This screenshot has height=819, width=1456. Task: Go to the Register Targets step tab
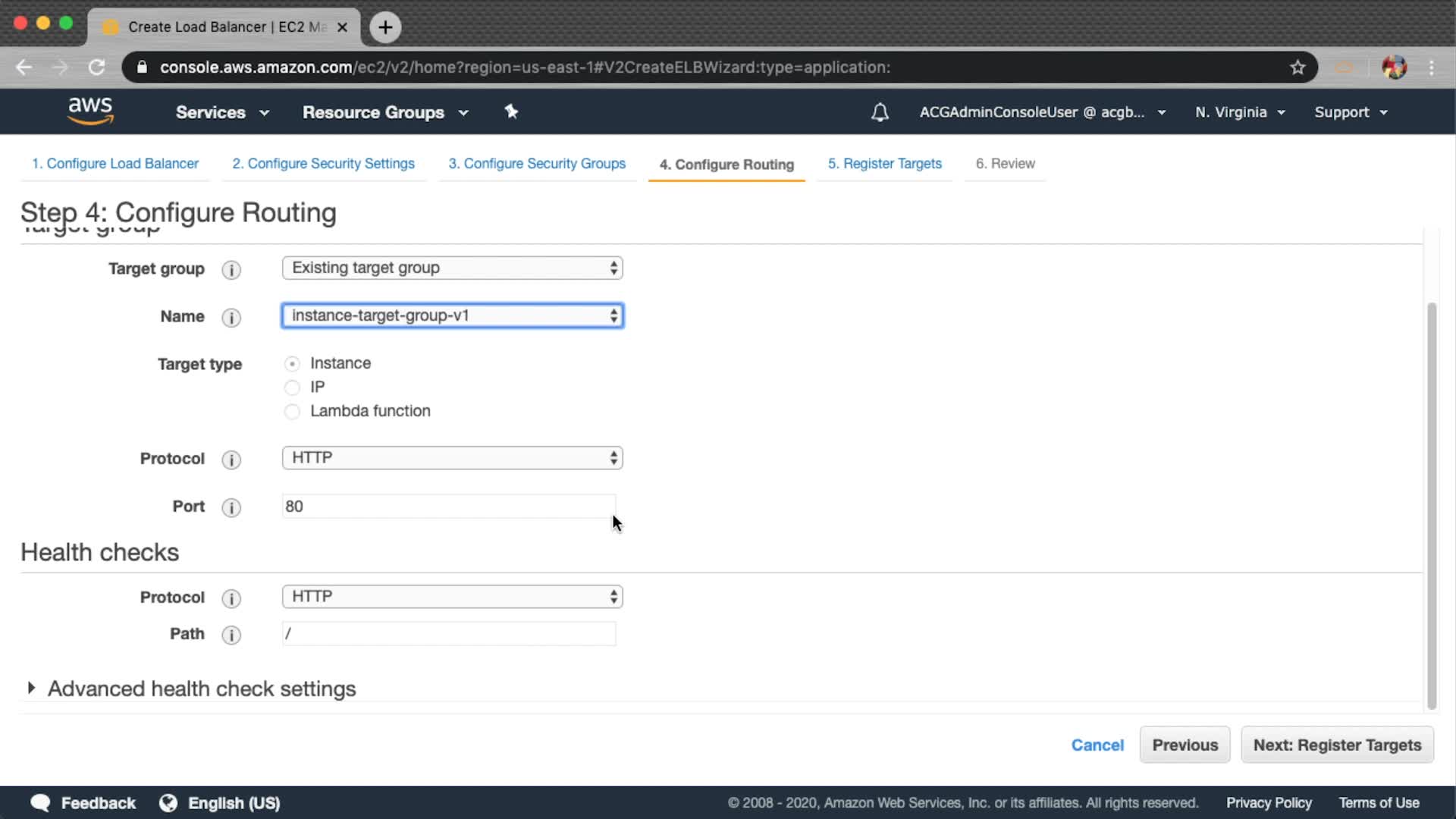point(884,164)
